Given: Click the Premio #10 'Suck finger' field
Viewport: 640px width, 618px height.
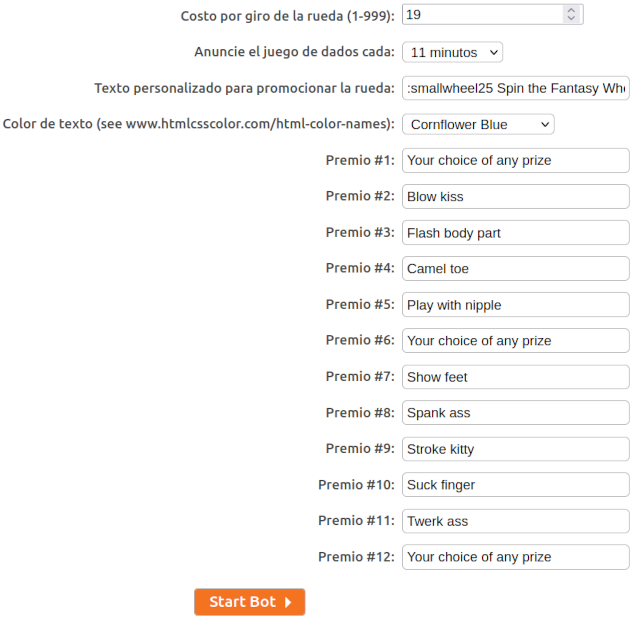Looking at the screenshot, I should [x=515, y=485].
